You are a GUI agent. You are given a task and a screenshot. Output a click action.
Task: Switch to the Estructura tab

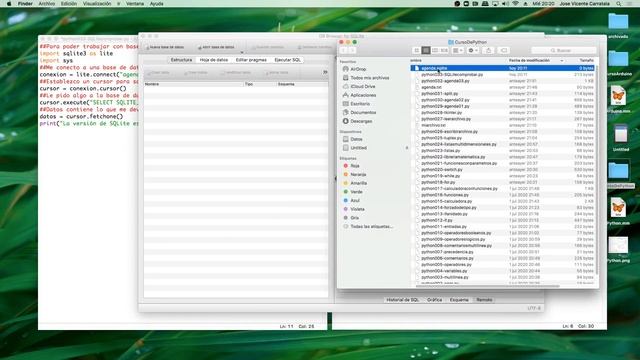(181, 60)
